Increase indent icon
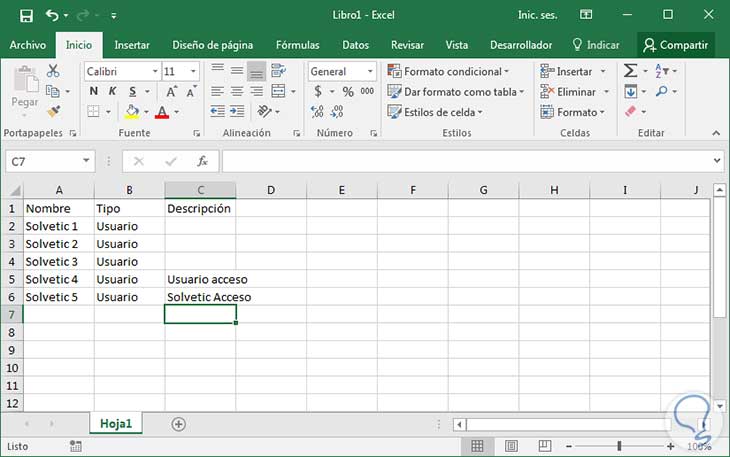The image size is (730, 457). 237,111
